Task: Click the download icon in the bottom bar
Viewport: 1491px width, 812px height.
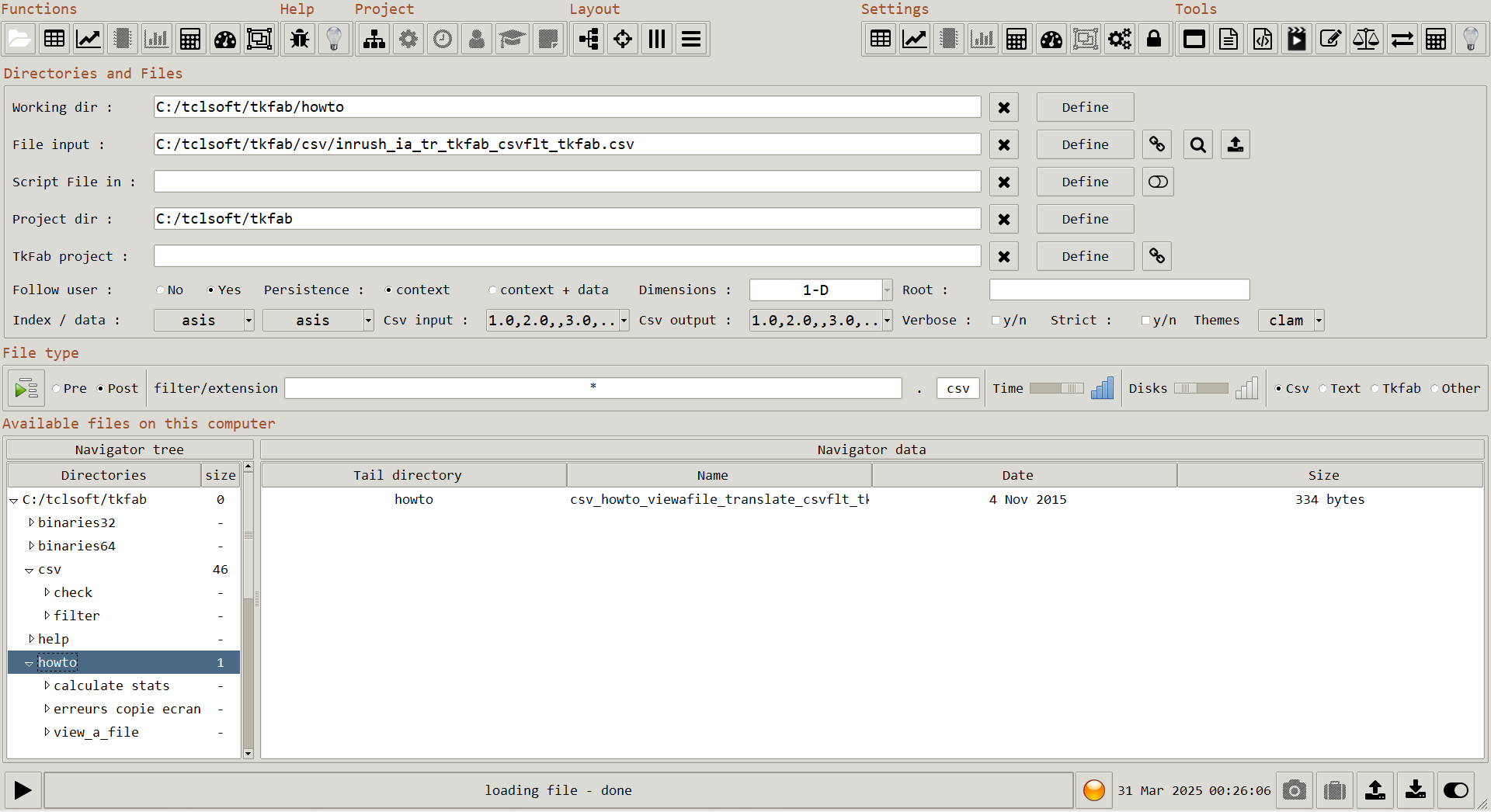Action: click(1416, 790)
